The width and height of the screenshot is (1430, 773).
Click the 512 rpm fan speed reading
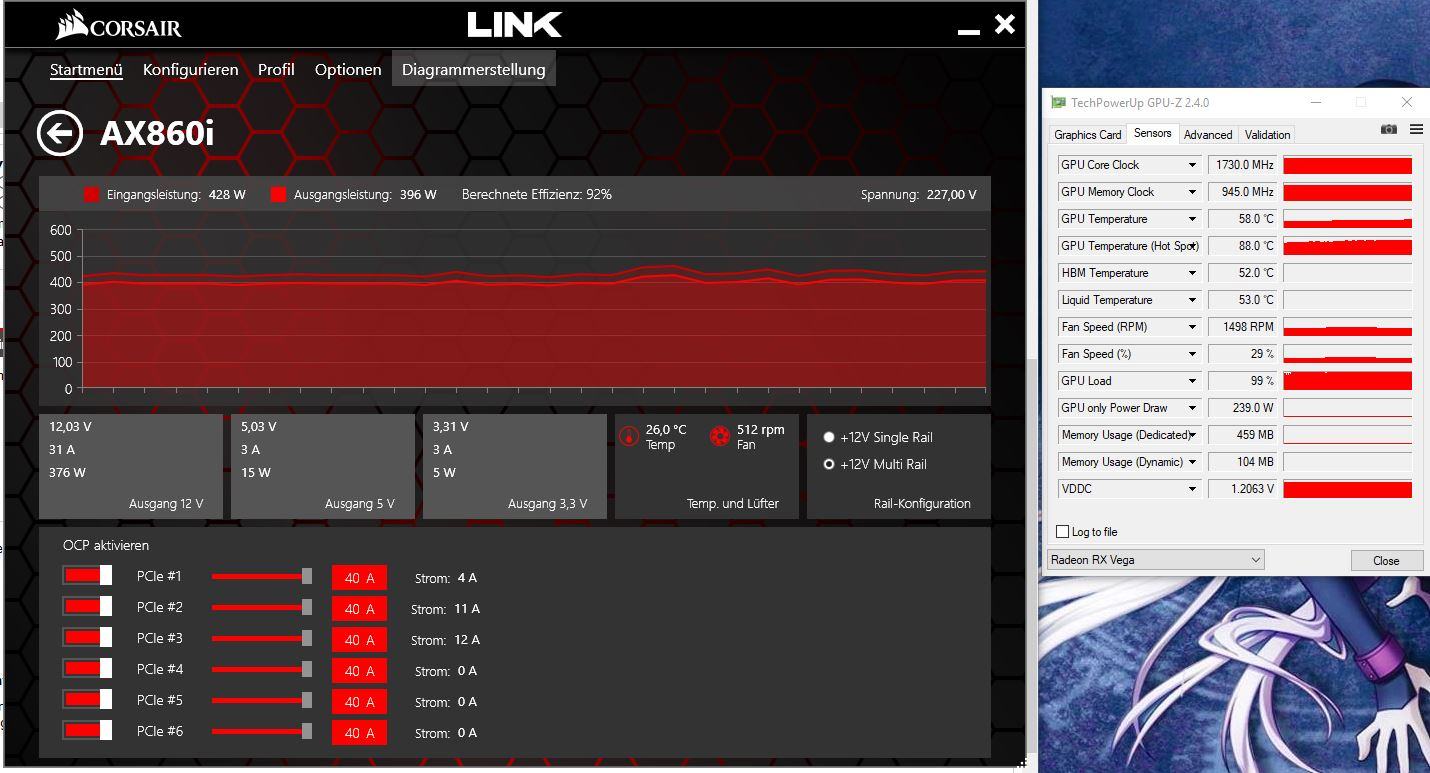[761, 430]
